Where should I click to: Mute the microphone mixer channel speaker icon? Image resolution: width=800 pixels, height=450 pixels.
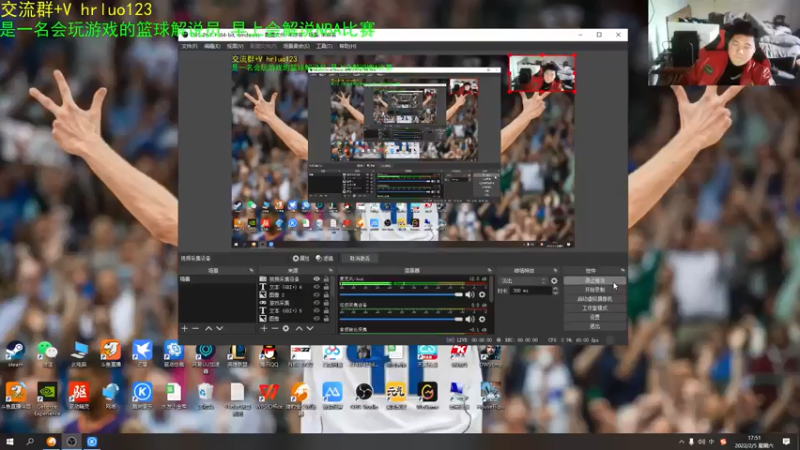[469, 294]
